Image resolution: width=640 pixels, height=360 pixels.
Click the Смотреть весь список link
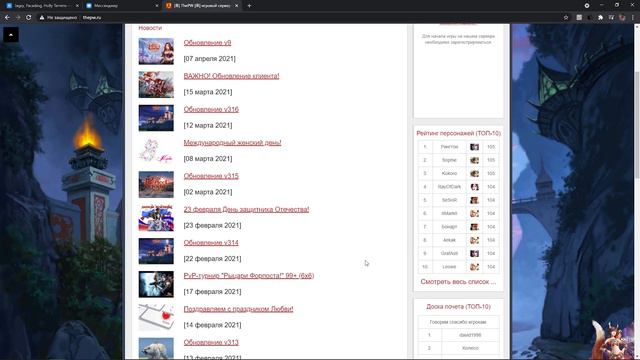458,282
